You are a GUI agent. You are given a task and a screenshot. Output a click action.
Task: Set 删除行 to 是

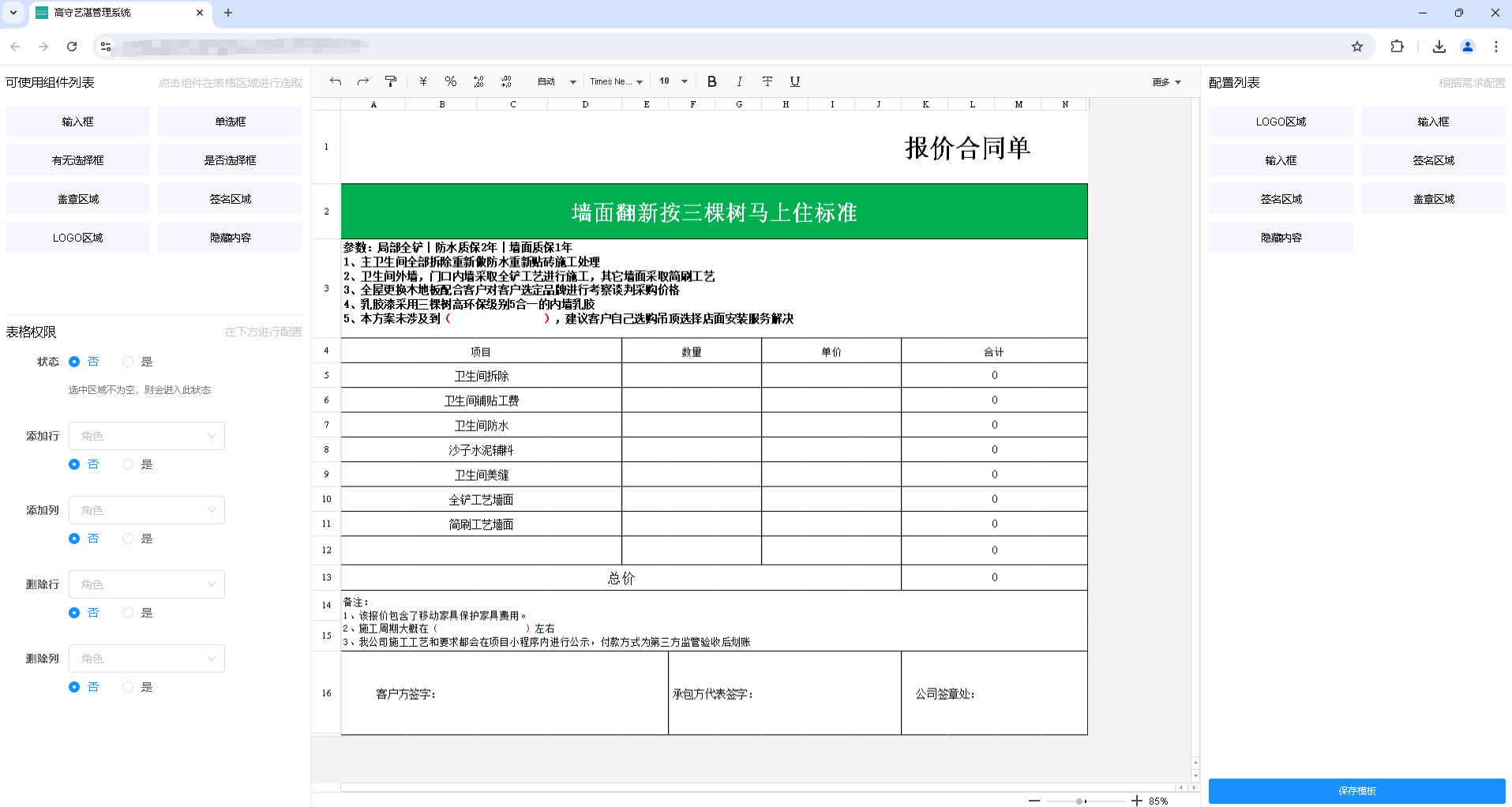click(x=128, y=613)
